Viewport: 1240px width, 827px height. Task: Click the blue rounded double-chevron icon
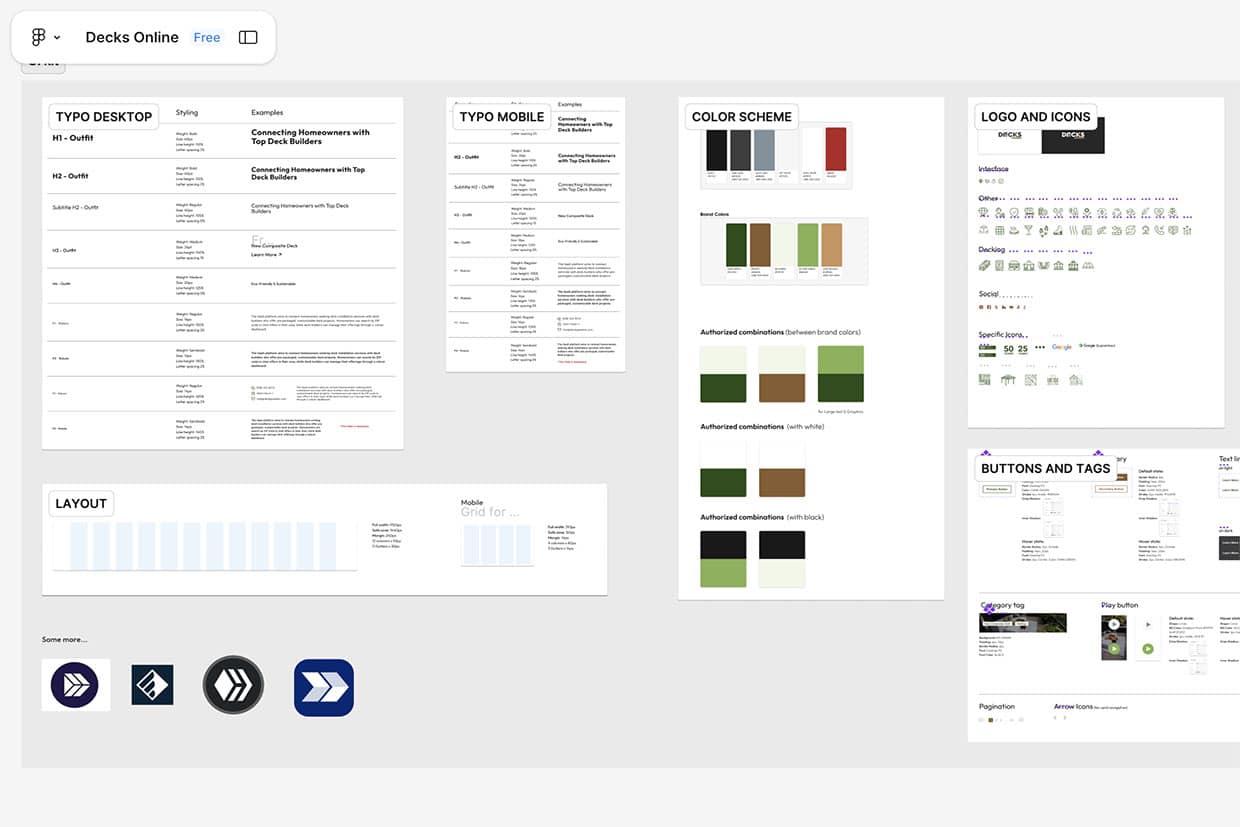click(x=324, y=687)
